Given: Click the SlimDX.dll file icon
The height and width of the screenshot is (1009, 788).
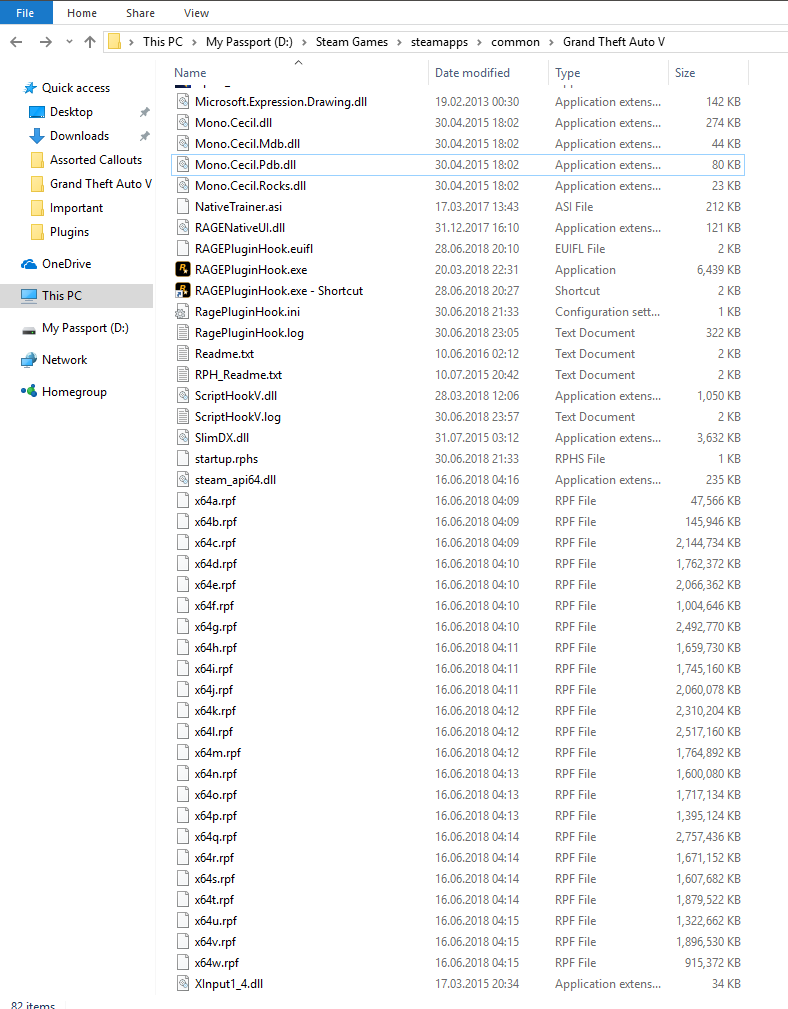Looking at the screenshot, I should click(x=183, y=438).
